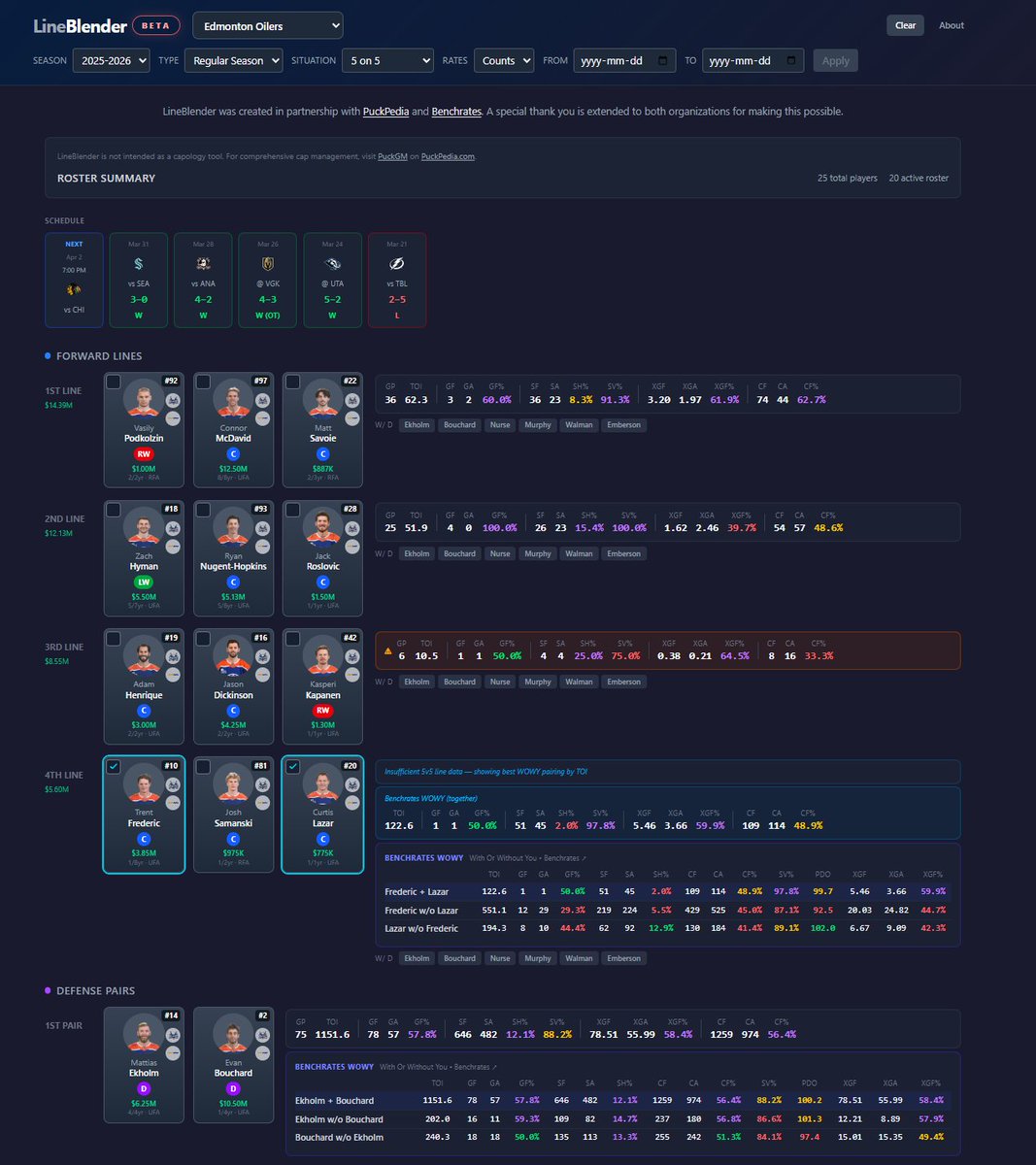Open the Seattle Kraken logo in Mar 31 game
This screenshot has height=1165, width=1036.
tap(138, 264)
